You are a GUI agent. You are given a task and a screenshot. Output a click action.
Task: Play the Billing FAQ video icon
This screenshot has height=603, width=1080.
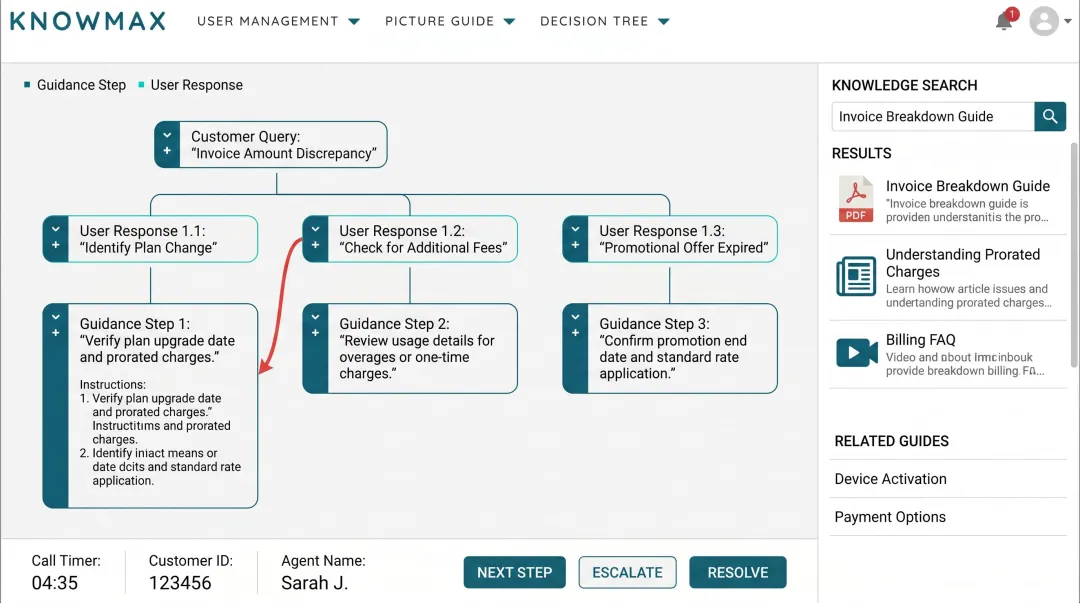[856, 353]
